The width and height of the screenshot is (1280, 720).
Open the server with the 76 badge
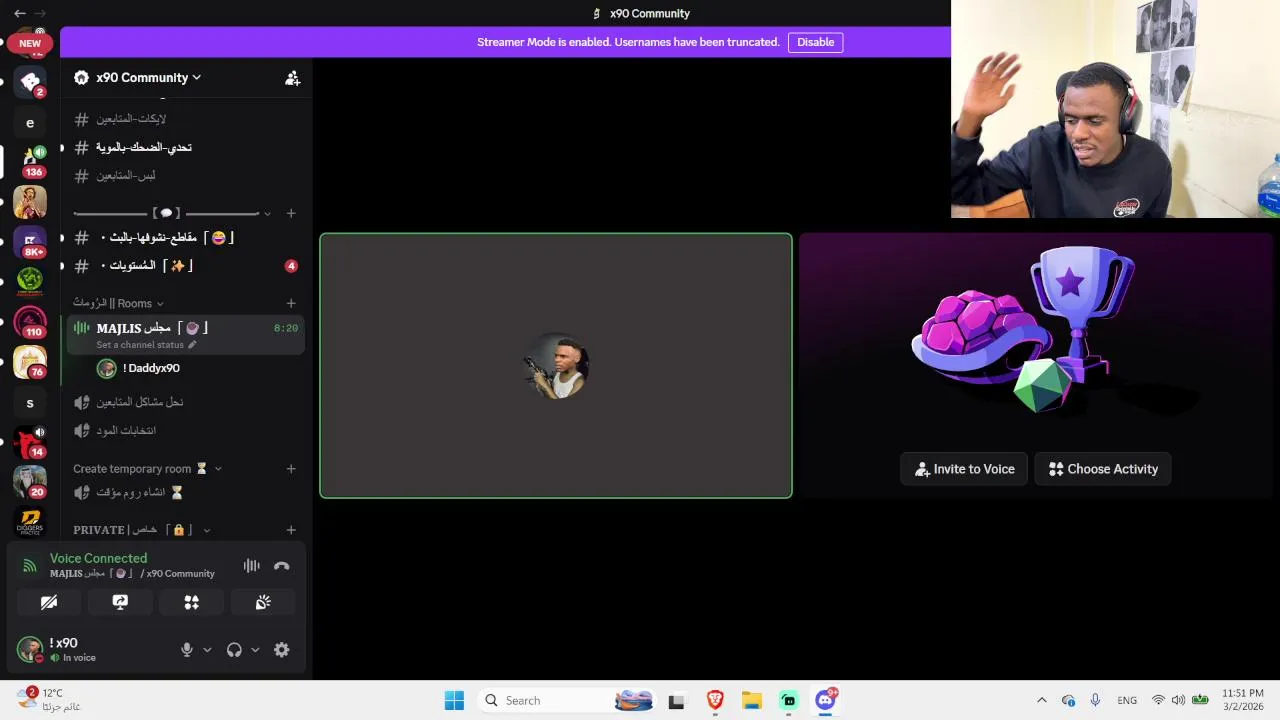[x=30, y=361]
